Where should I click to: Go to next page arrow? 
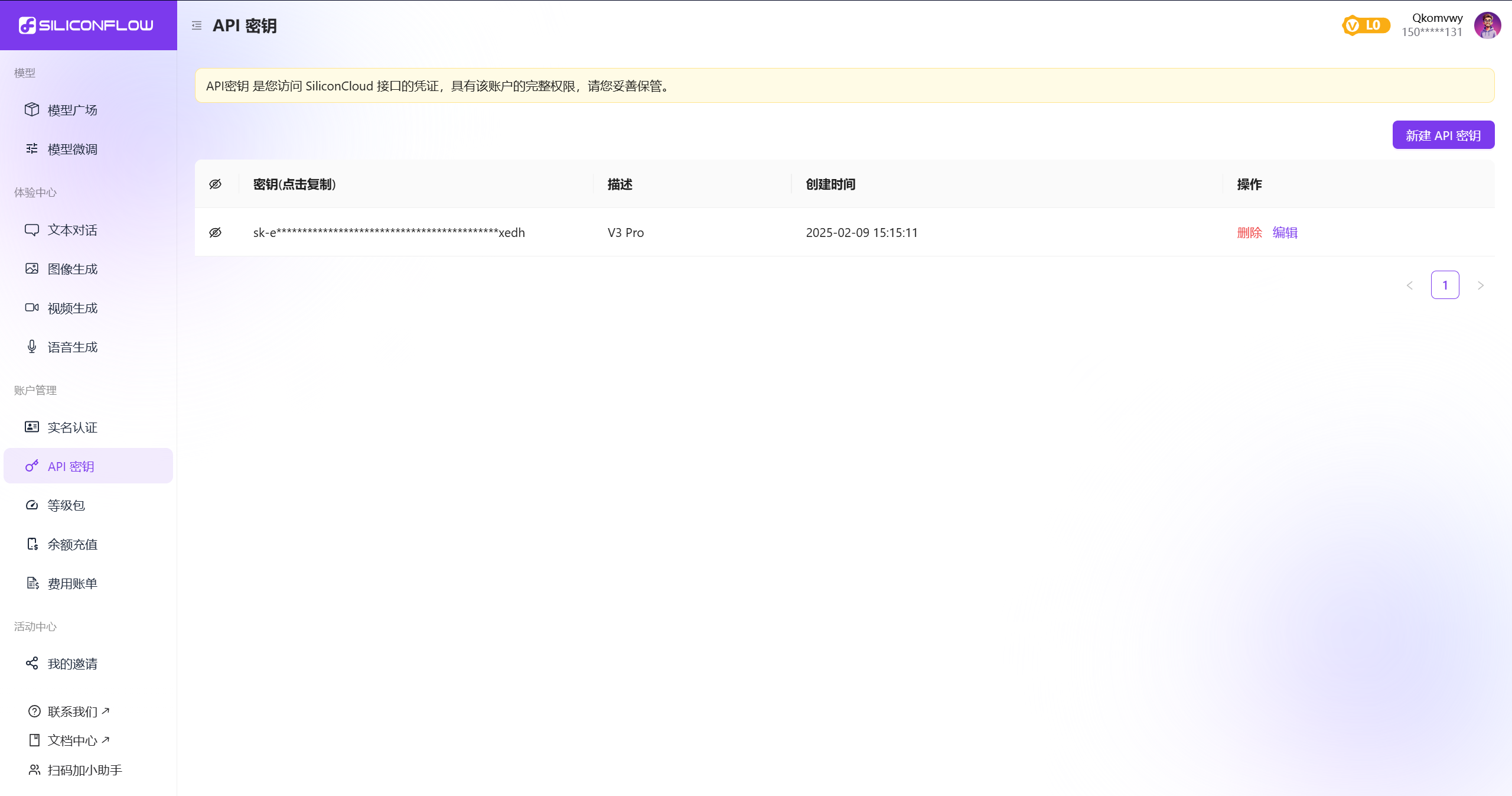tap(1481, 285)
